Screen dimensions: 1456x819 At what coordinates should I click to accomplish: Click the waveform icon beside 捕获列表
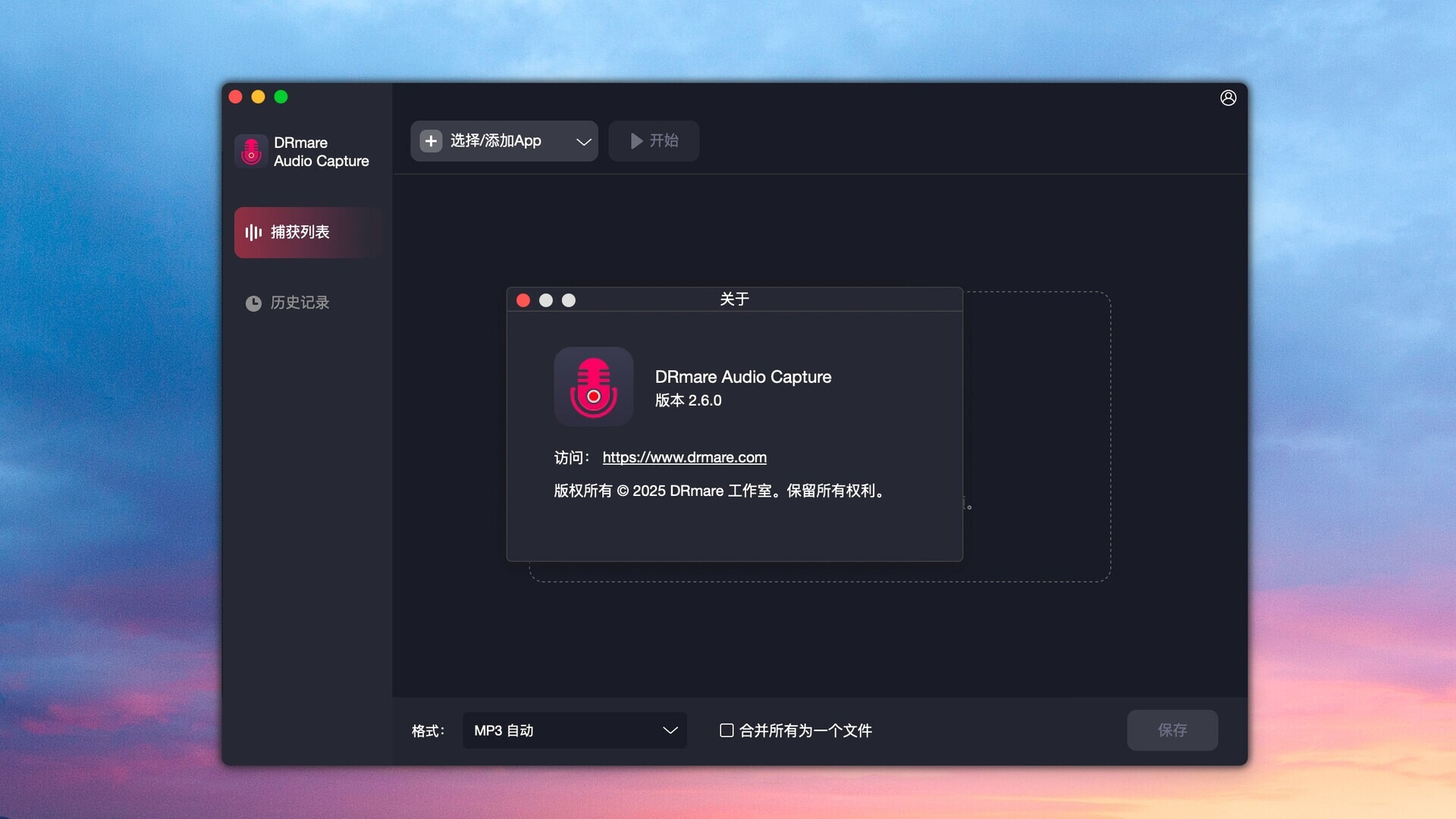pyautogui.click(x=253, y=232)
